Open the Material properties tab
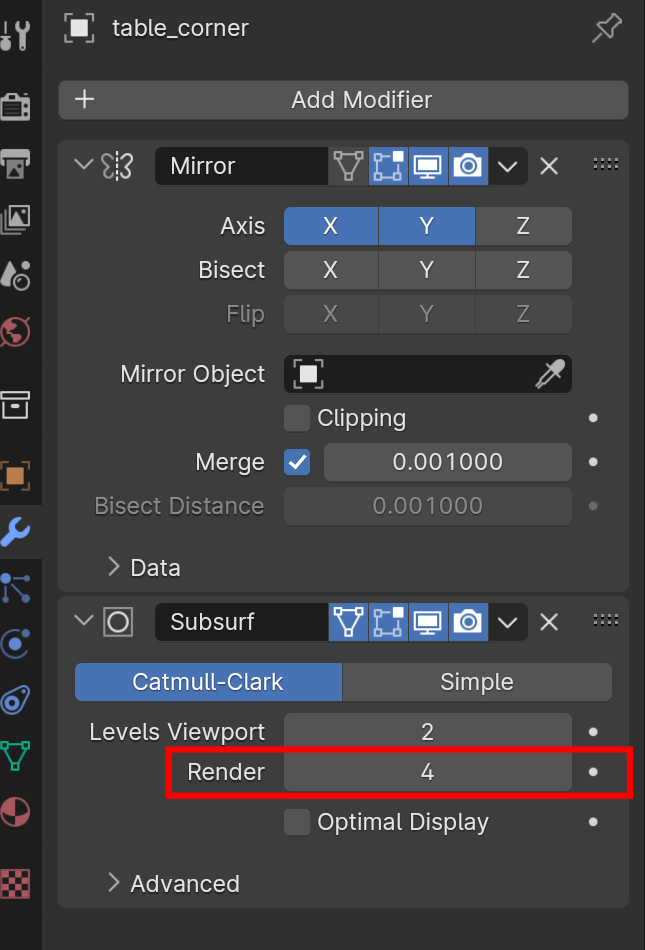 (x=17, y=809)
